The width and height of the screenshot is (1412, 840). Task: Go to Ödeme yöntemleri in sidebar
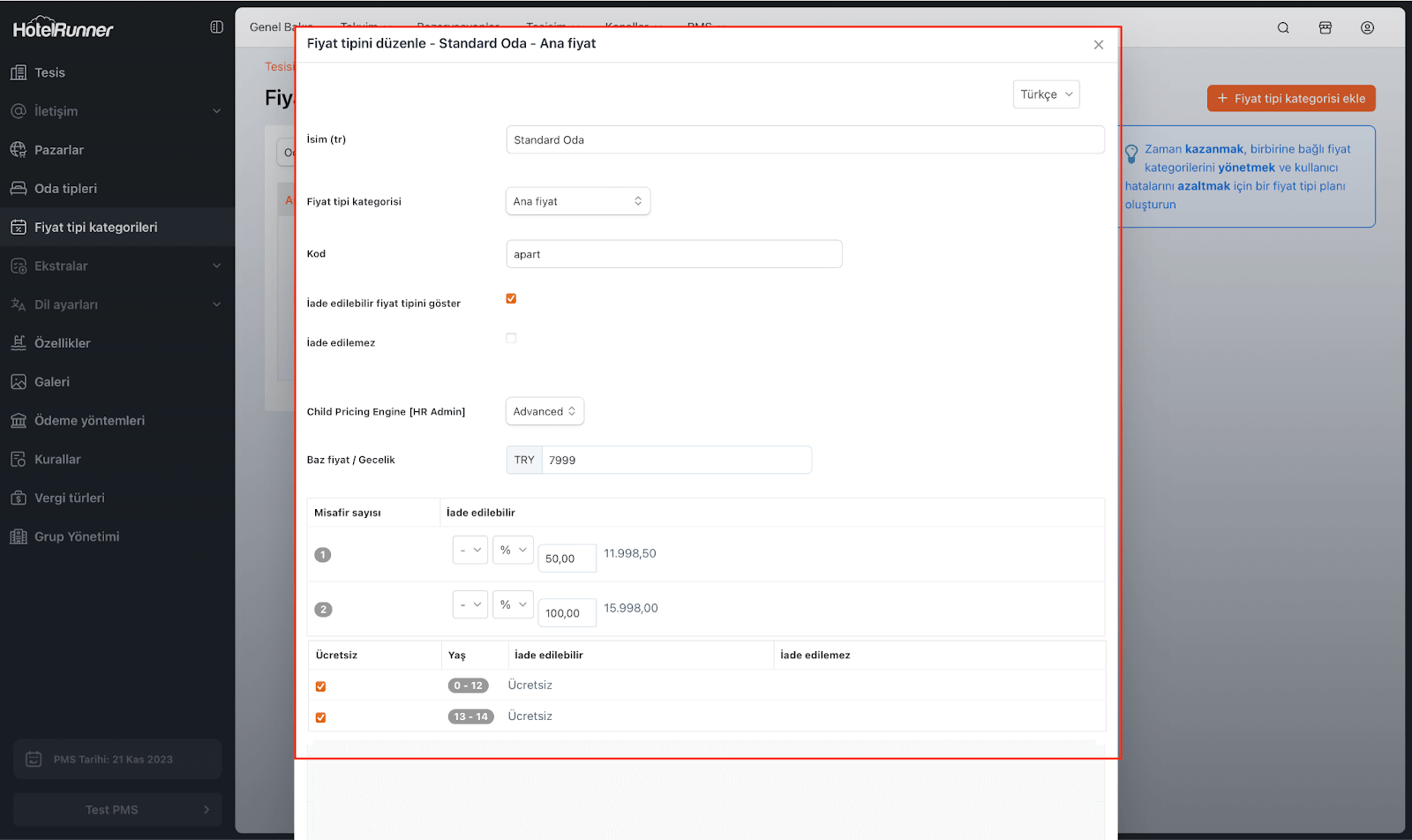(89, 421)
